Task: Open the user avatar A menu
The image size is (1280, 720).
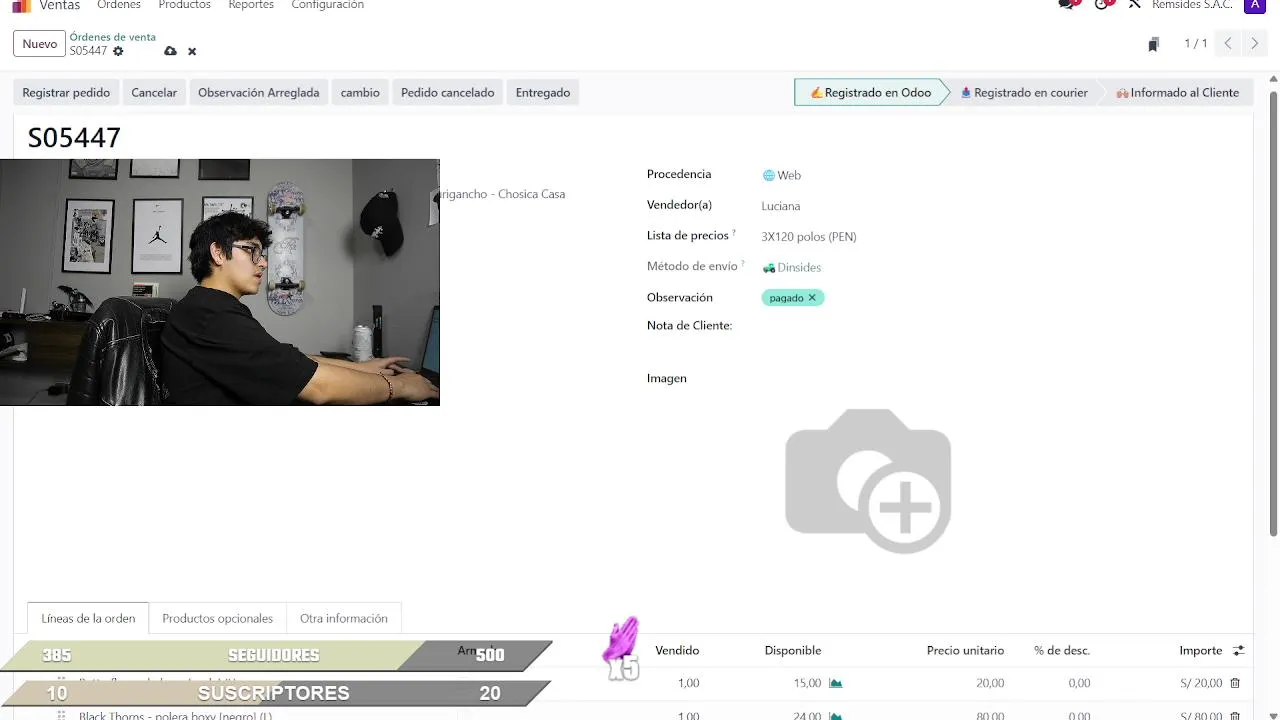Action: (x=1254, y=5)
